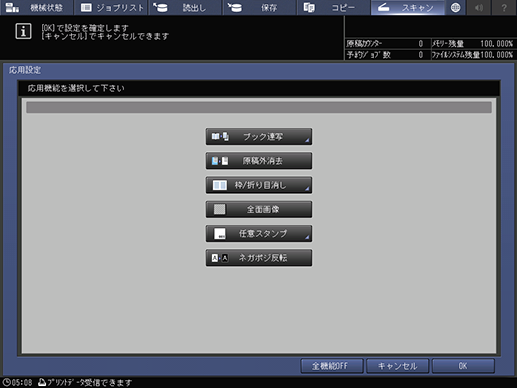Click the プリントデータ受信できます status text

89,383
